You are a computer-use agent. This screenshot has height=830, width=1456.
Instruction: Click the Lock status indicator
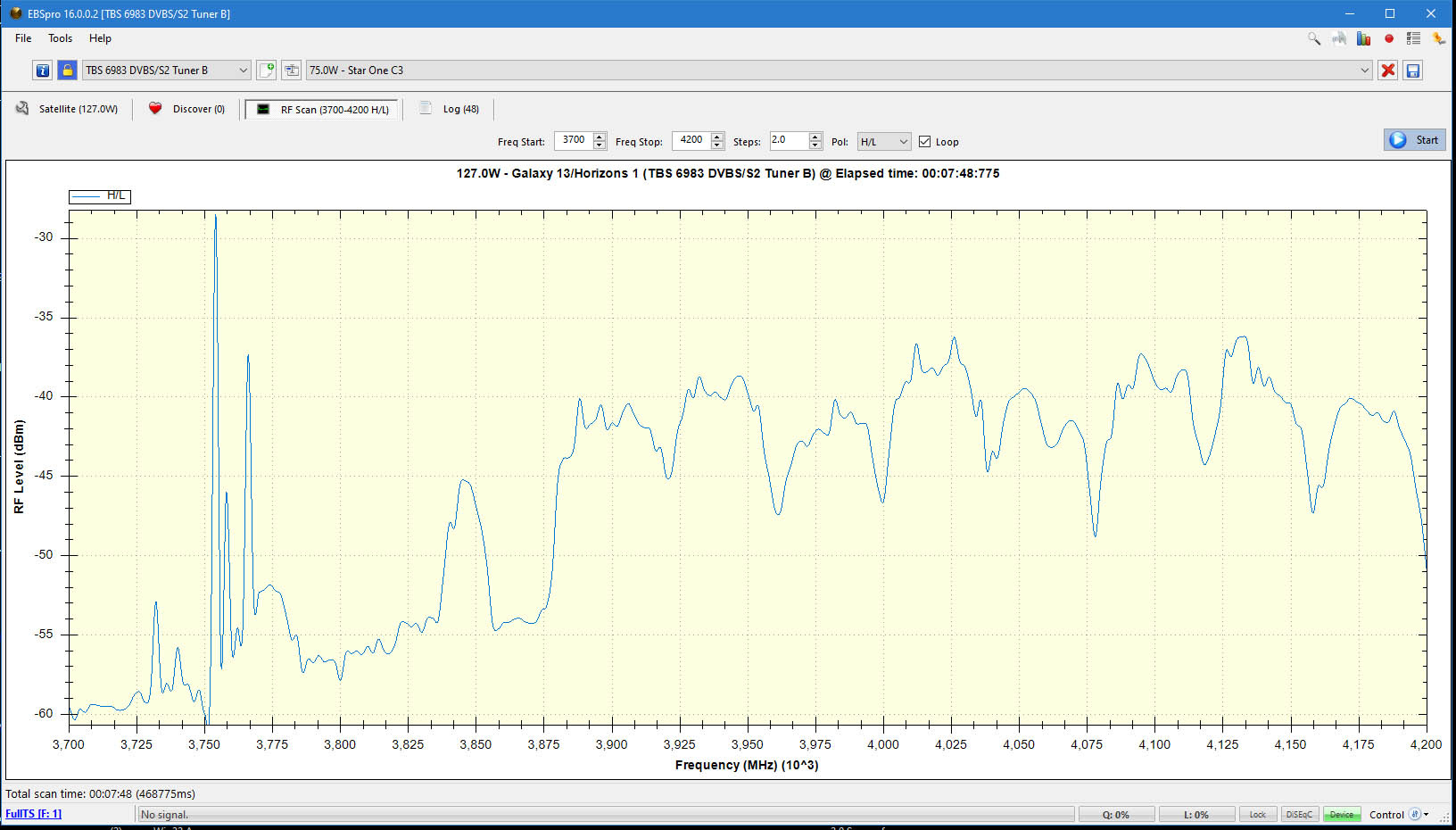point(1258,815)
